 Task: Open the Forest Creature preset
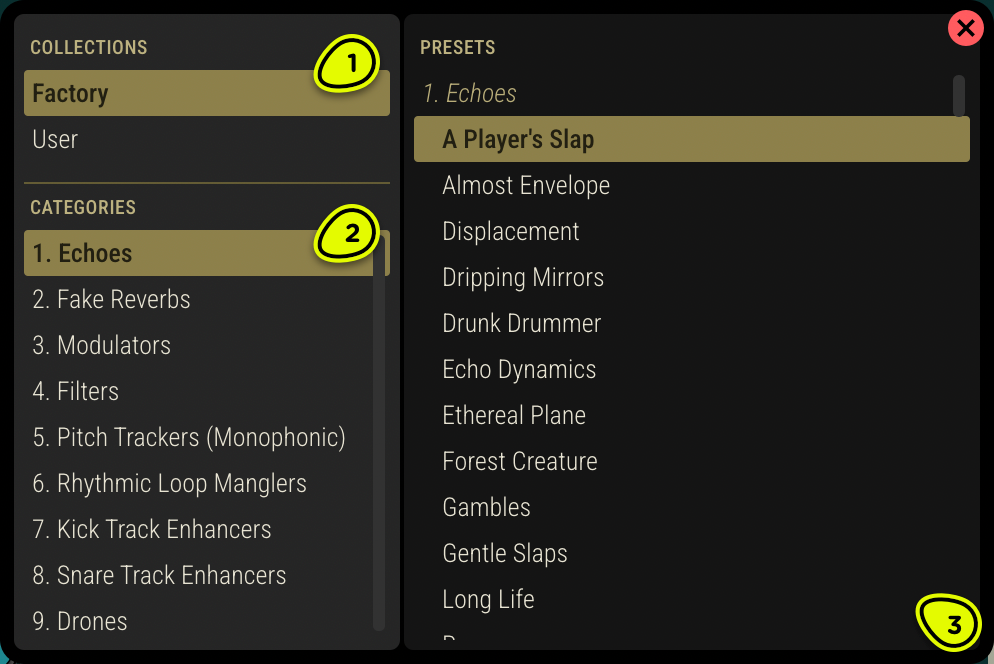520,461
